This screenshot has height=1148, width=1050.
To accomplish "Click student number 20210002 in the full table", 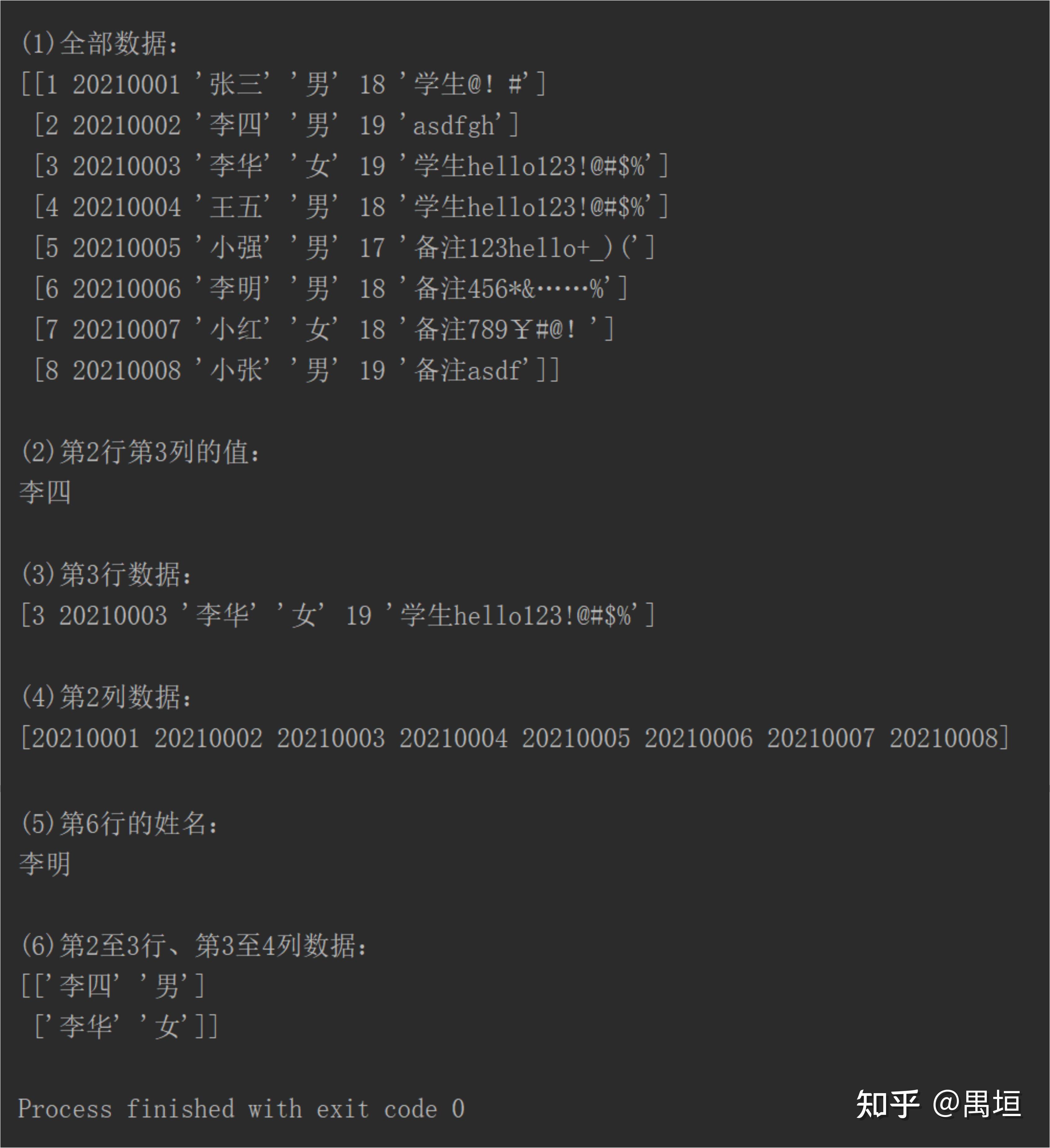I will 126,126.
